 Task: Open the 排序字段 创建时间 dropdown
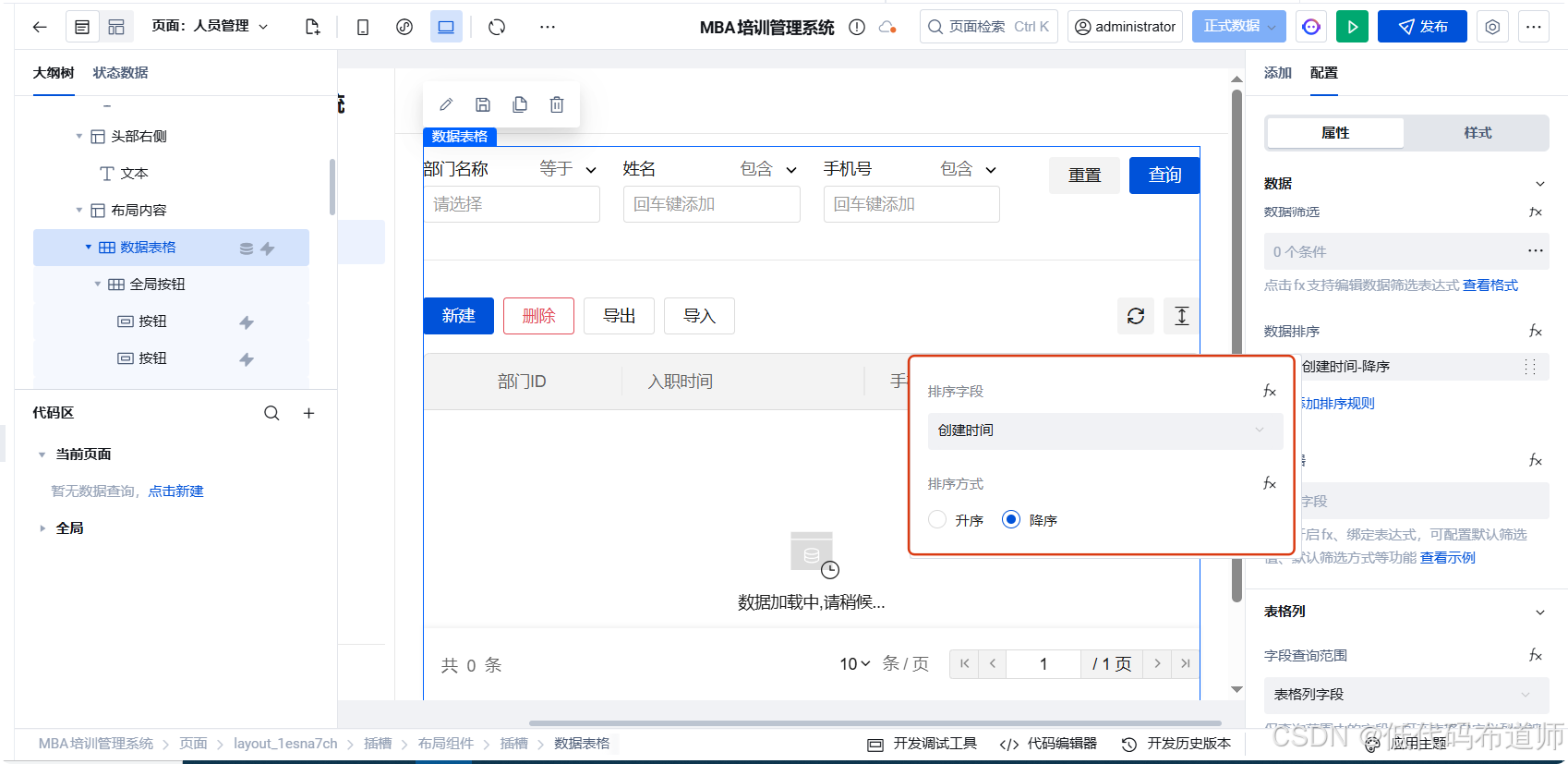point(1105,431)
